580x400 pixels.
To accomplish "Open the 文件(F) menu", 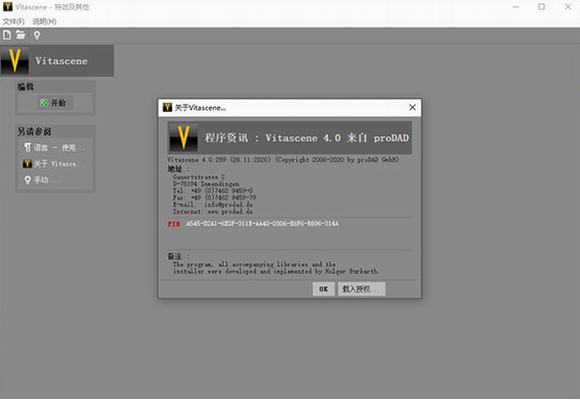I will [14, 21].
